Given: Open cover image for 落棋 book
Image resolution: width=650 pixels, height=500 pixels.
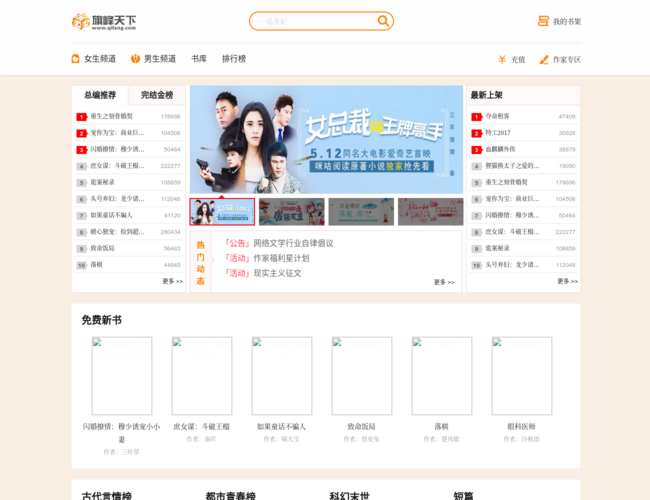Looking at the screenshot, I should (x=442, y=376).
